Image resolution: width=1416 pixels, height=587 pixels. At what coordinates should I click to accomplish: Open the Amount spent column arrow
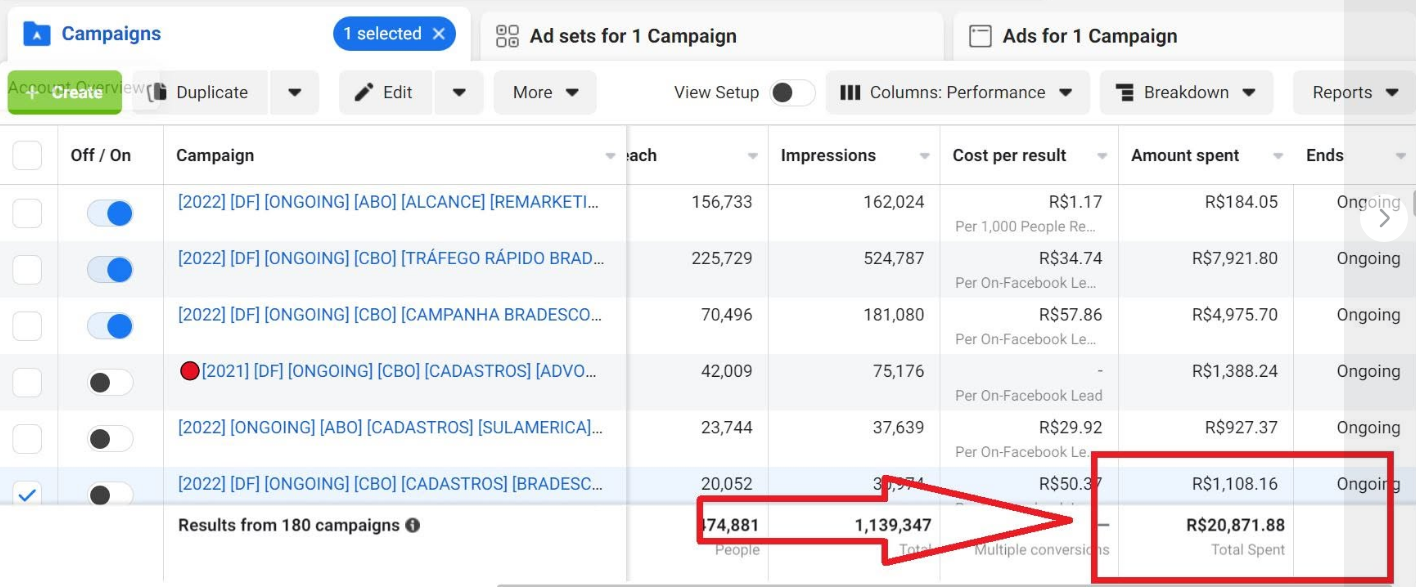tap(1278, 156)
